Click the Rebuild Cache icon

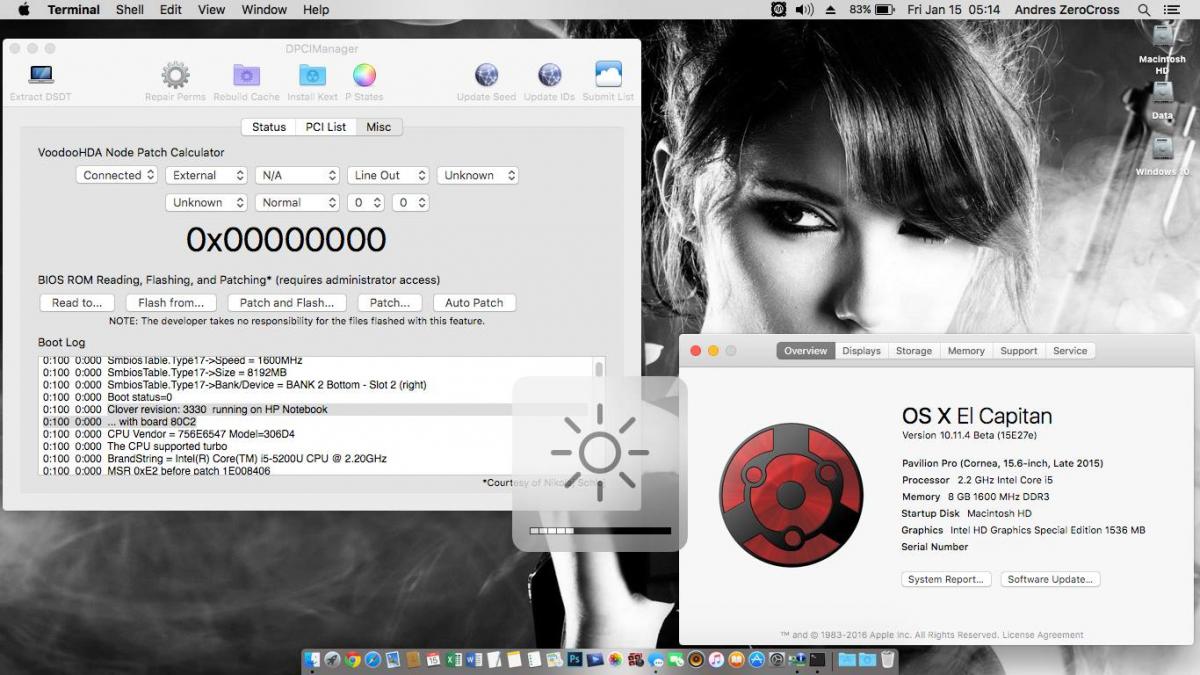coord(246,75)
